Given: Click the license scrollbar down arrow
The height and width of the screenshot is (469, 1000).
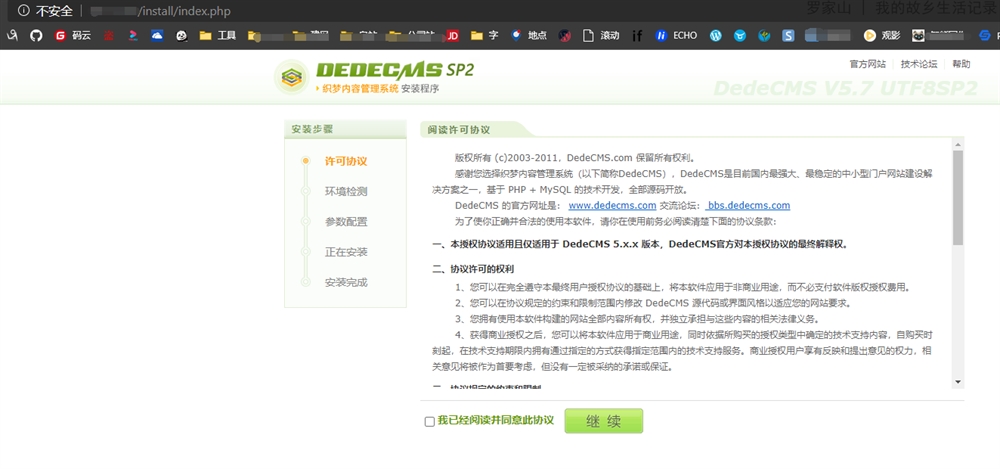Looking at the screenshot, I should (957, 382).
